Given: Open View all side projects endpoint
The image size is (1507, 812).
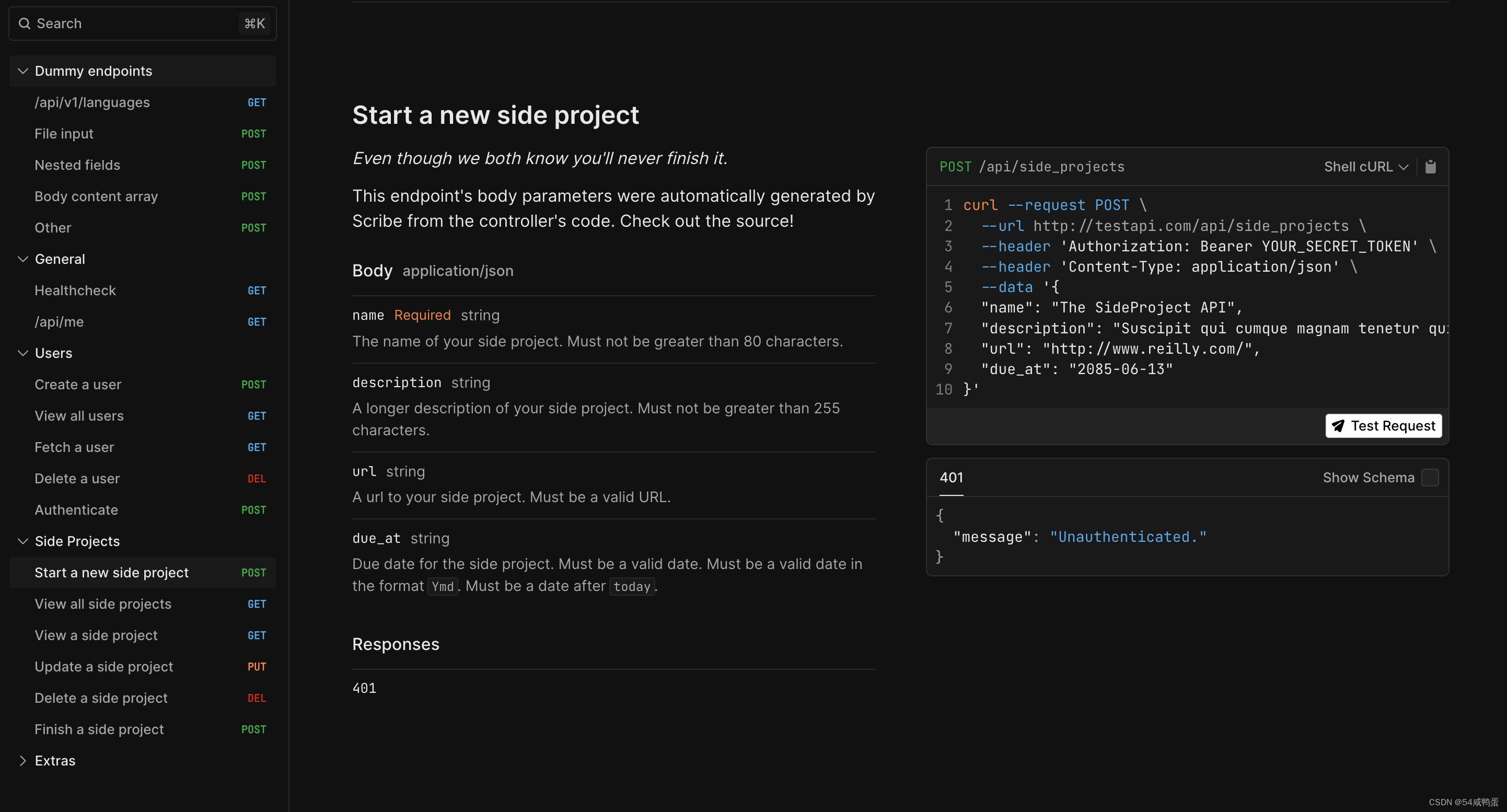Looking at the screenshot, I should tap(103, 604).
